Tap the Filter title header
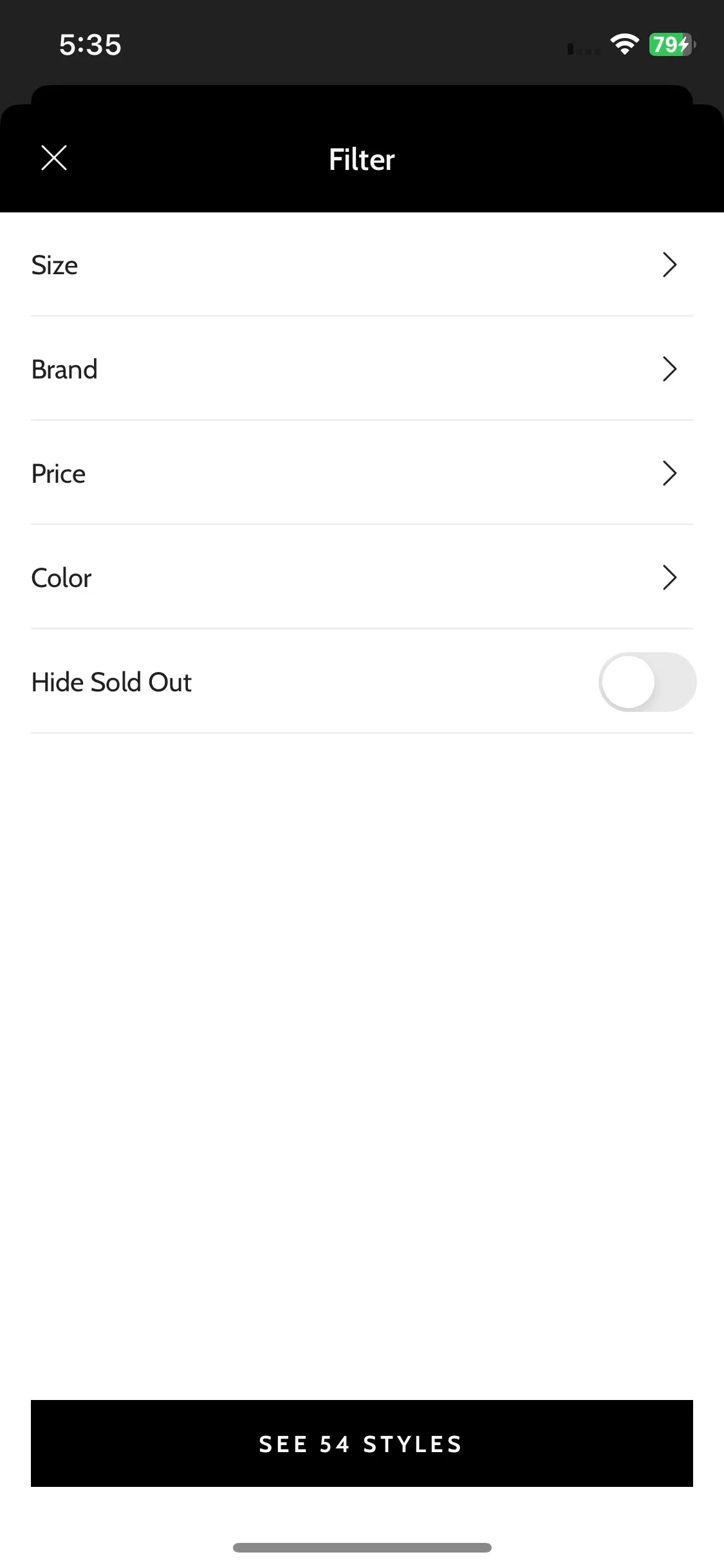 click(362, 159)
